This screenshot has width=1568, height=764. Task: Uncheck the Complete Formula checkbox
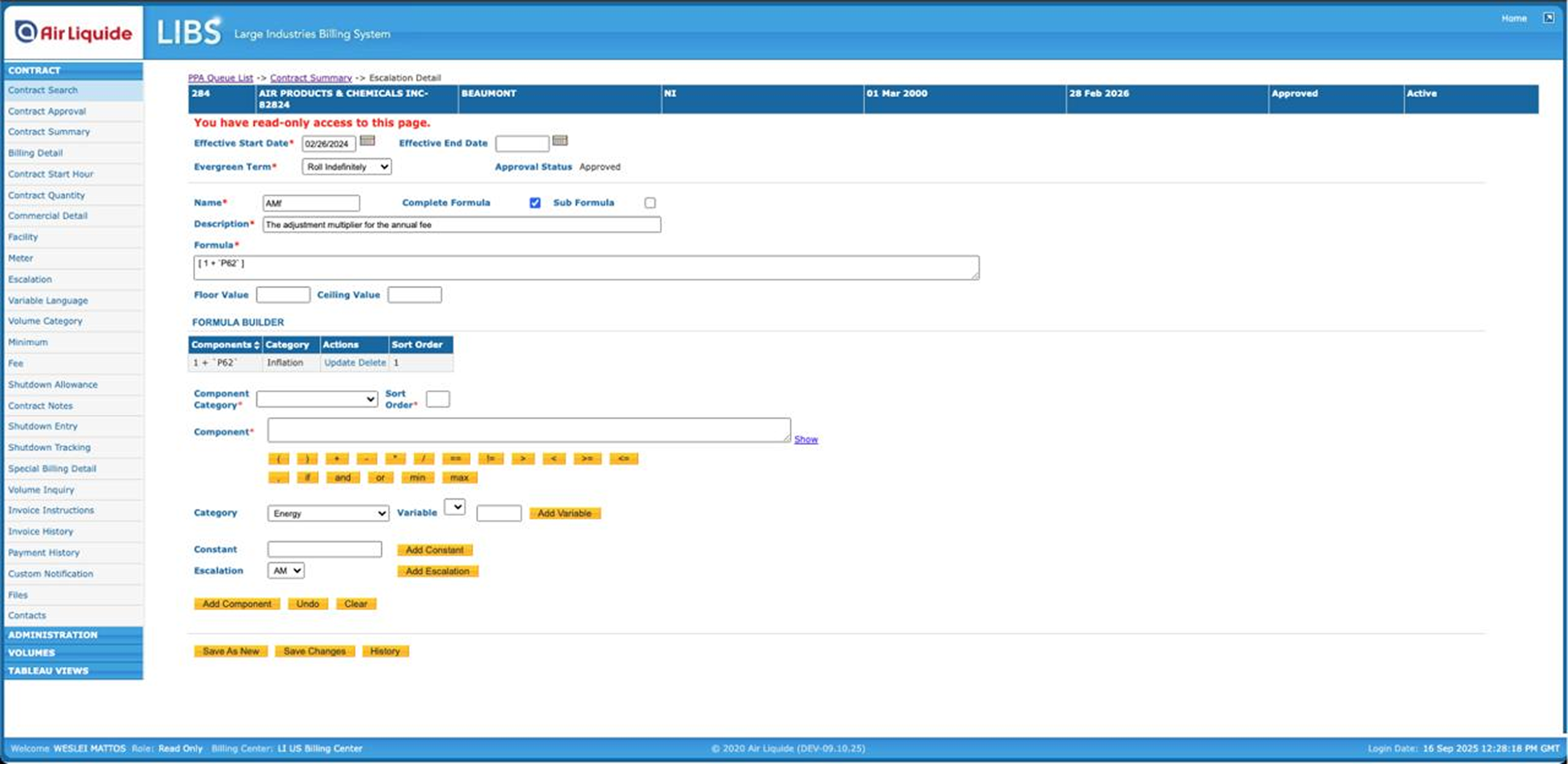[x=535, y=202]
